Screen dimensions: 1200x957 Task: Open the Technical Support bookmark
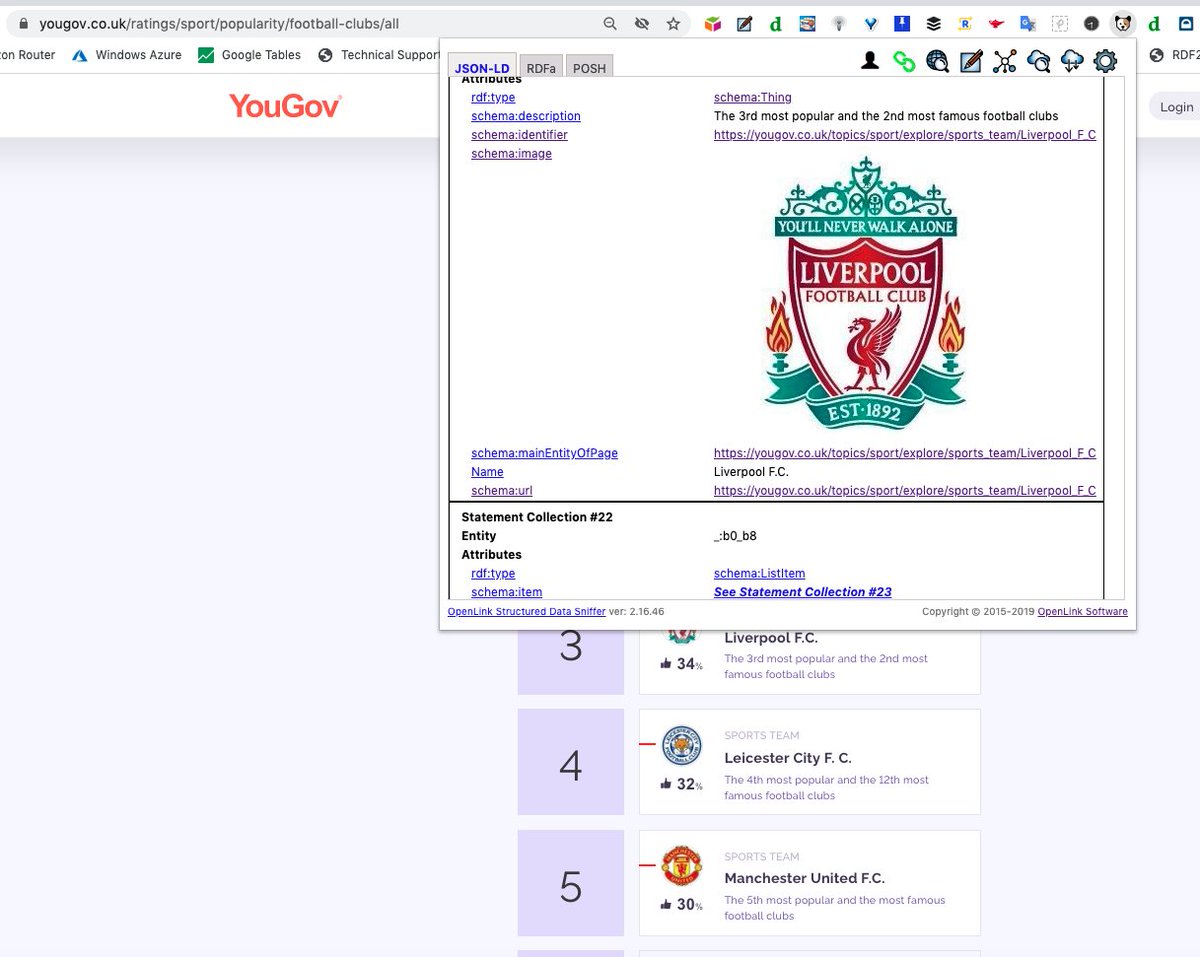379,55
